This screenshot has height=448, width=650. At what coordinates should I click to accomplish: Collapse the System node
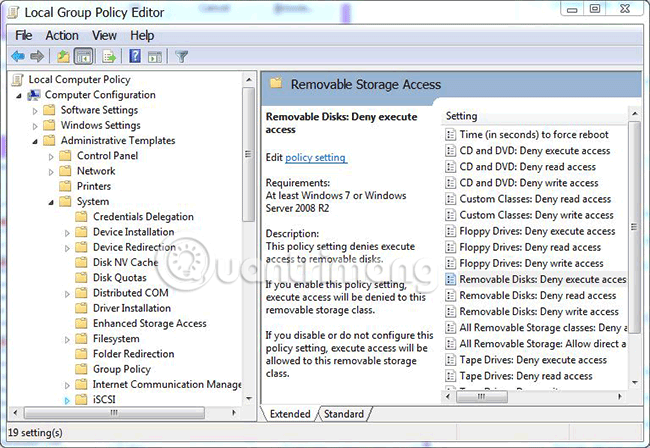coord(51,202)
